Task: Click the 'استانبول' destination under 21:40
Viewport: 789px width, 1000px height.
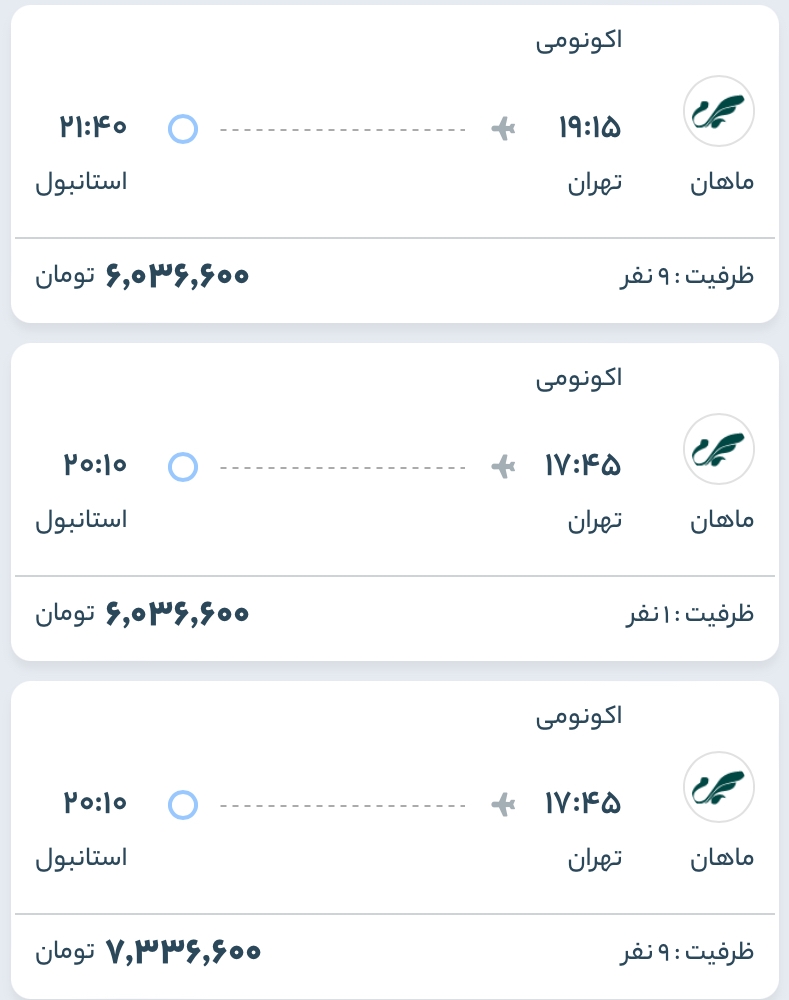Action: (82, 182)
